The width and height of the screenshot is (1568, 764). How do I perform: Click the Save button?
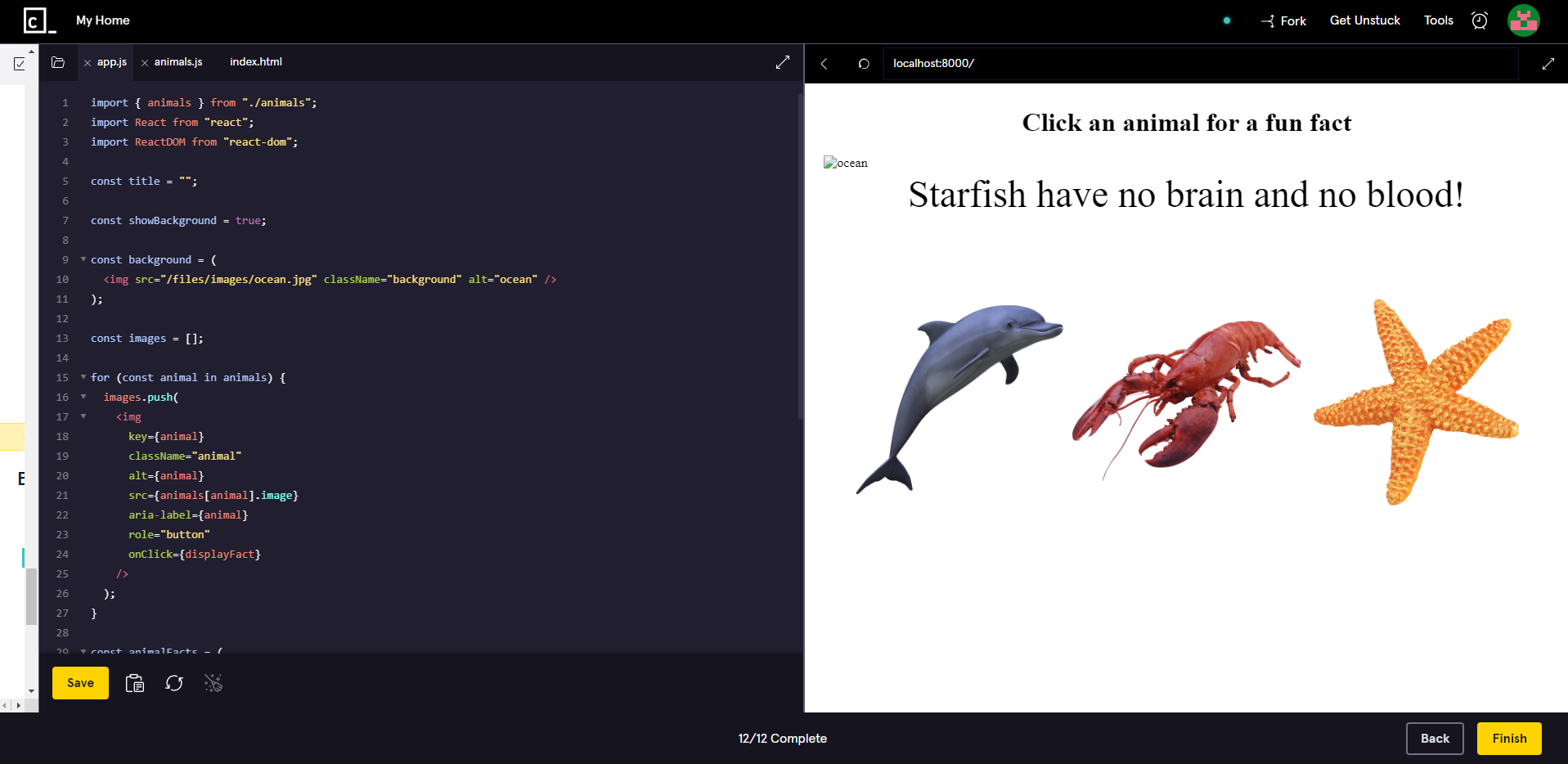(x=79, y=683)
